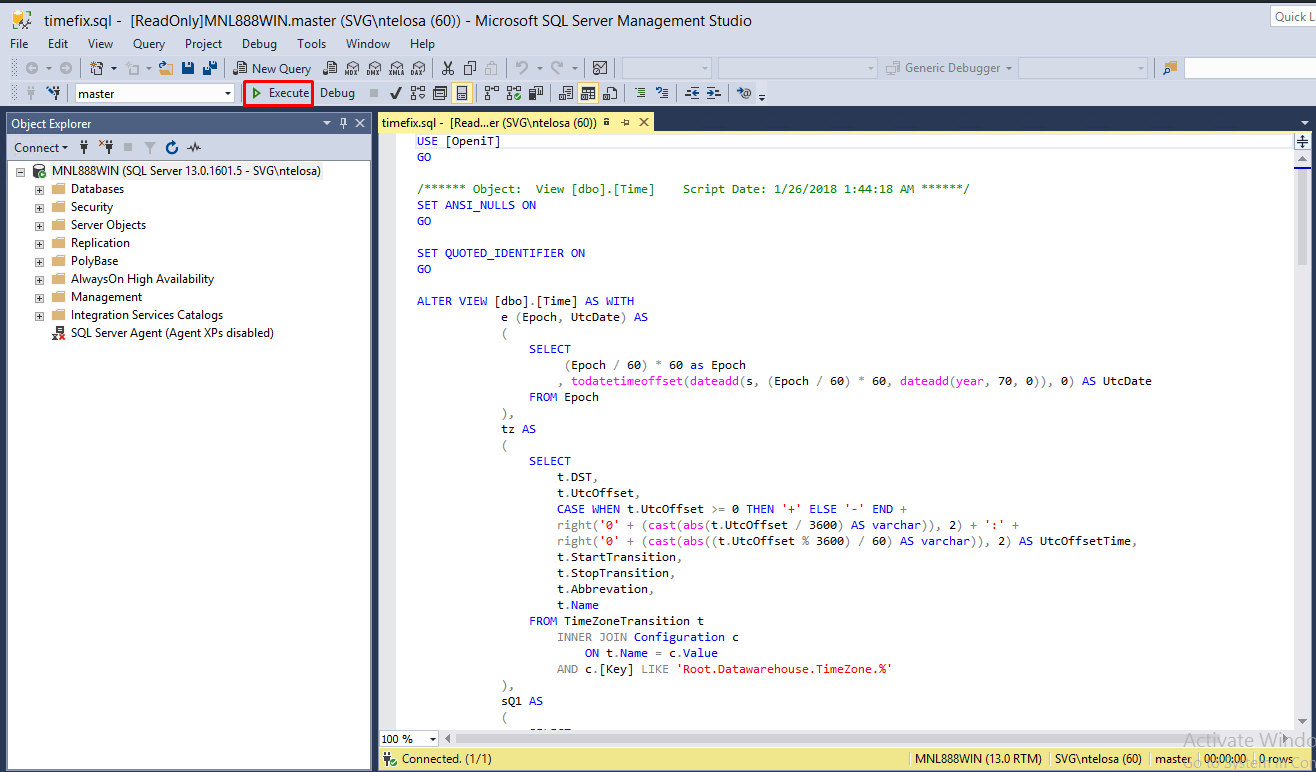Collapse the MNL888WIN server node
Screen dimensions: 1316x772
(20, 171)
